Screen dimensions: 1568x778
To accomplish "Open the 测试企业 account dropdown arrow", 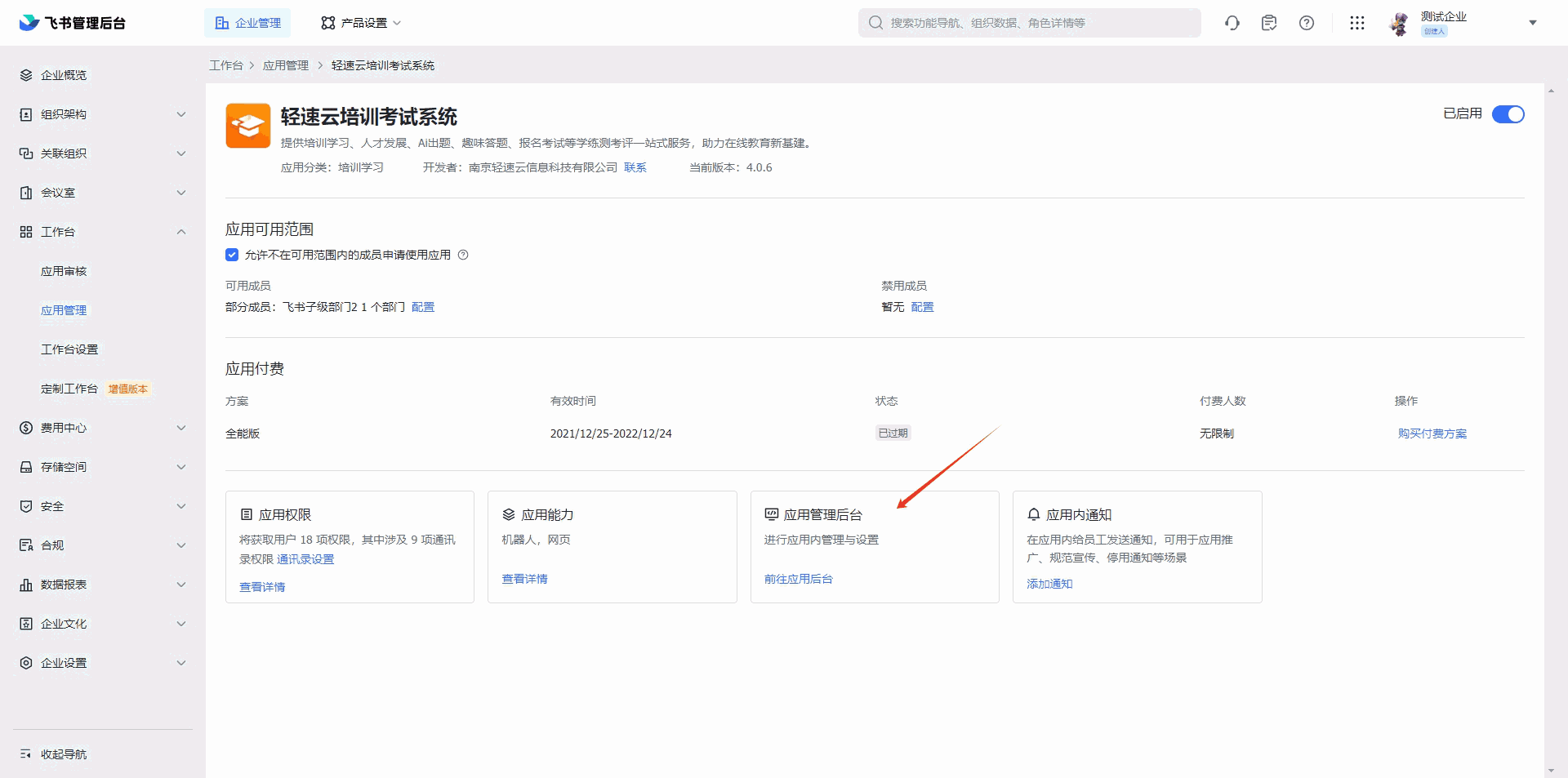I will (x=1533, y=23).
